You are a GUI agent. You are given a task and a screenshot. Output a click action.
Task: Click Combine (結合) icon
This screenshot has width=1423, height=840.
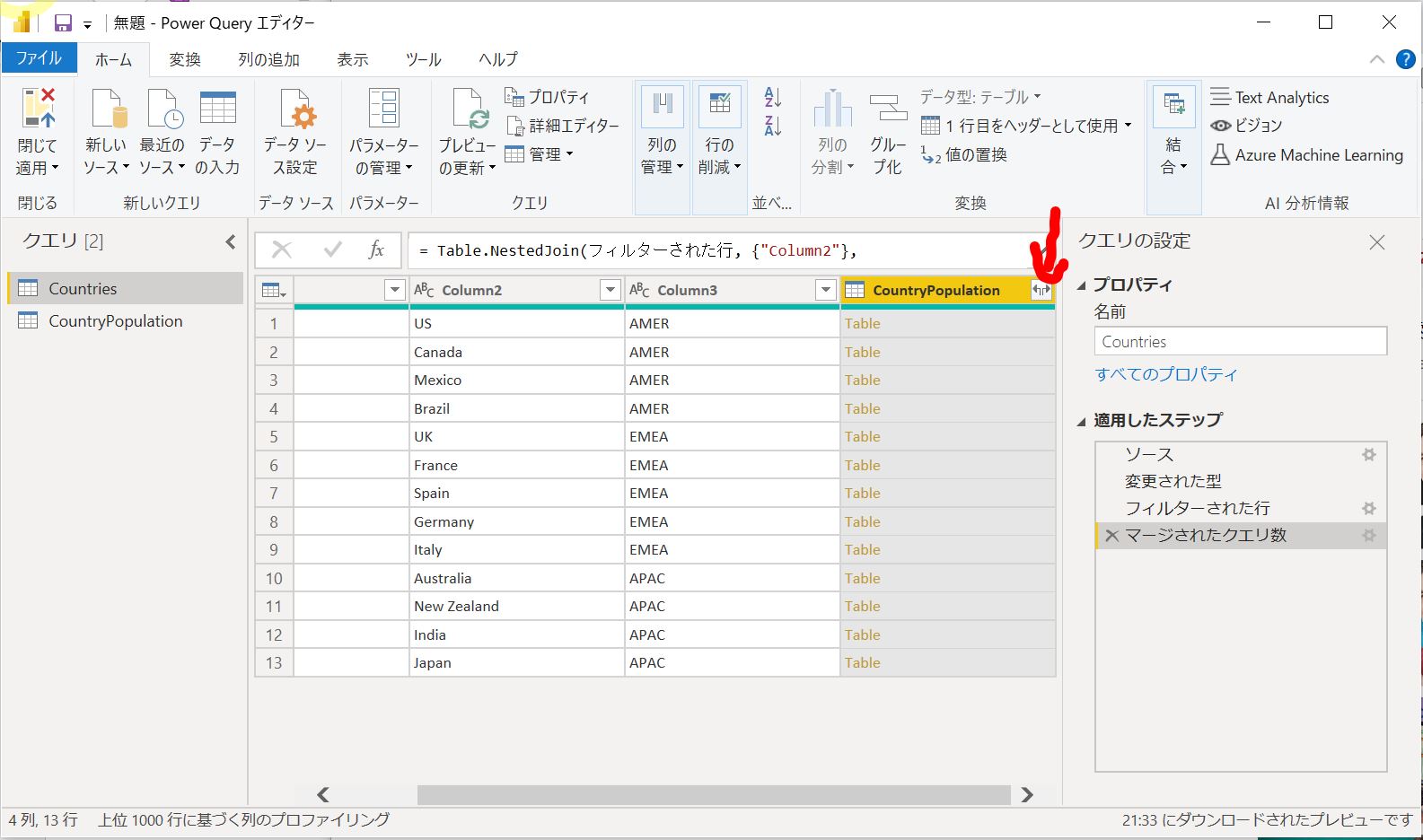[1174, 106]
